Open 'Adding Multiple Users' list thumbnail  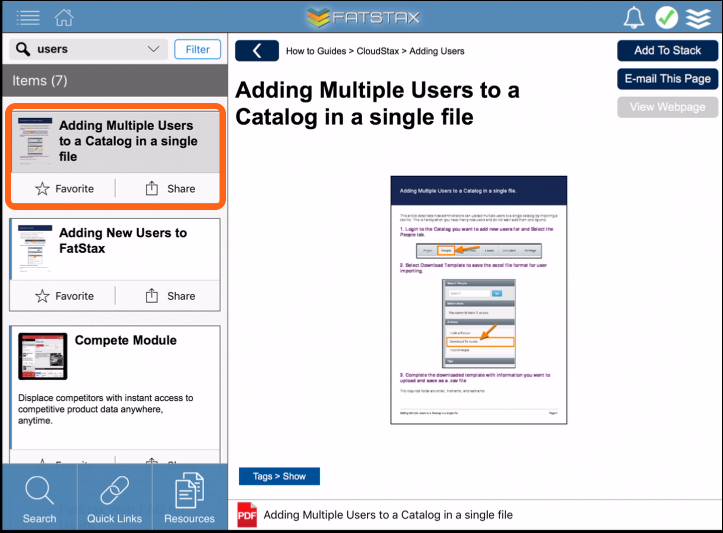tap(35, 141)
